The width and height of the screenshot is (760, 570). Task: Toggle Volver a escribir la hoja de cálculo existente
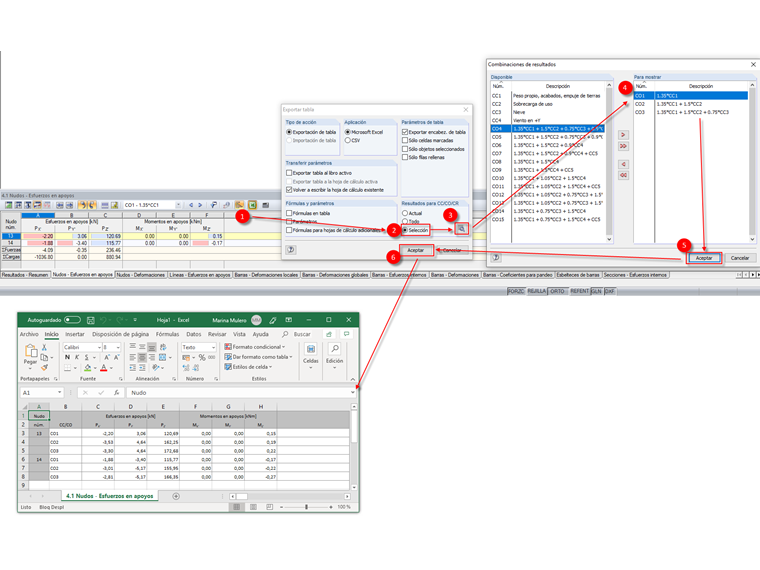(x=289, y=190)
